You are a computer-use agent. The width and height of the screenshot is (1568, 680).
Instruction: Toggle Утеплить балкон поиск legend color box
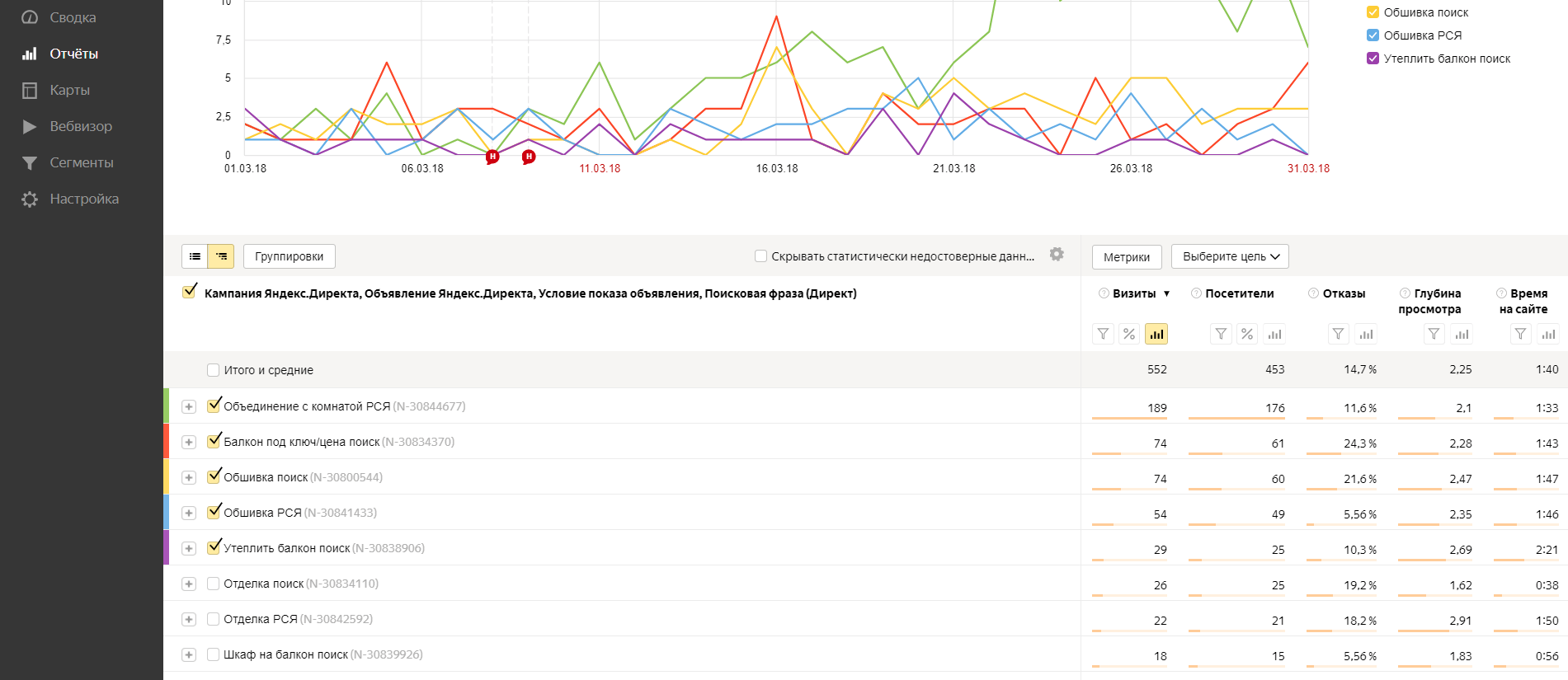coord(1373,59)
